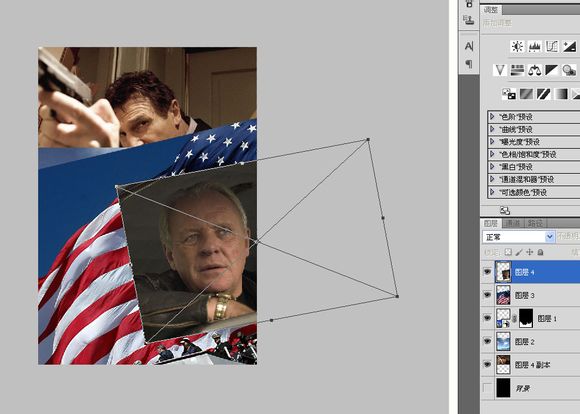Switch to the 路径 tab
Image resolution: width=580 pixels, height=414 pixels.
click(x=535, y=223)
